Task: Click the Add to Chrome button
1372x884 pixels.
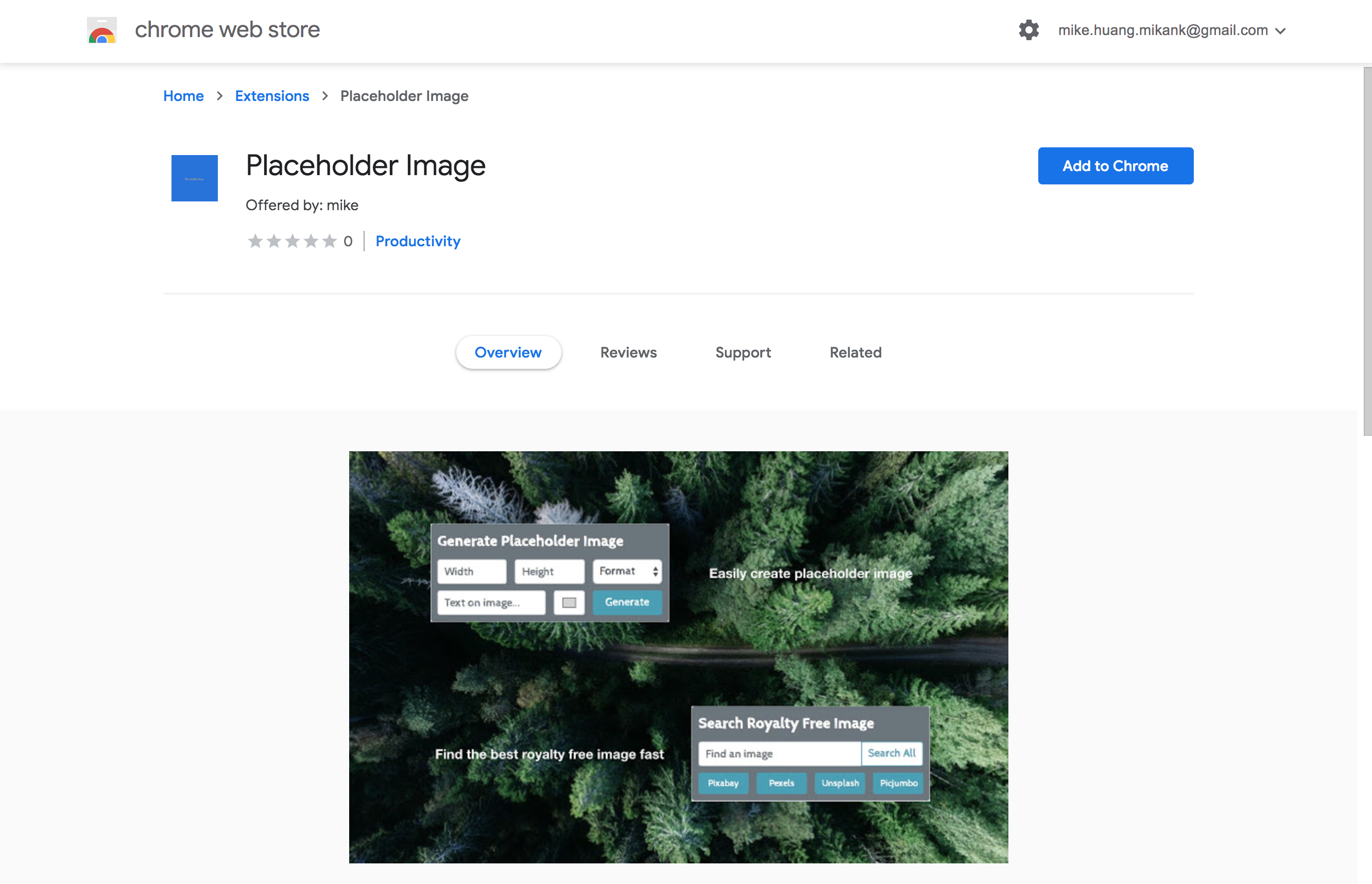Action: [x=1115, y=166]
